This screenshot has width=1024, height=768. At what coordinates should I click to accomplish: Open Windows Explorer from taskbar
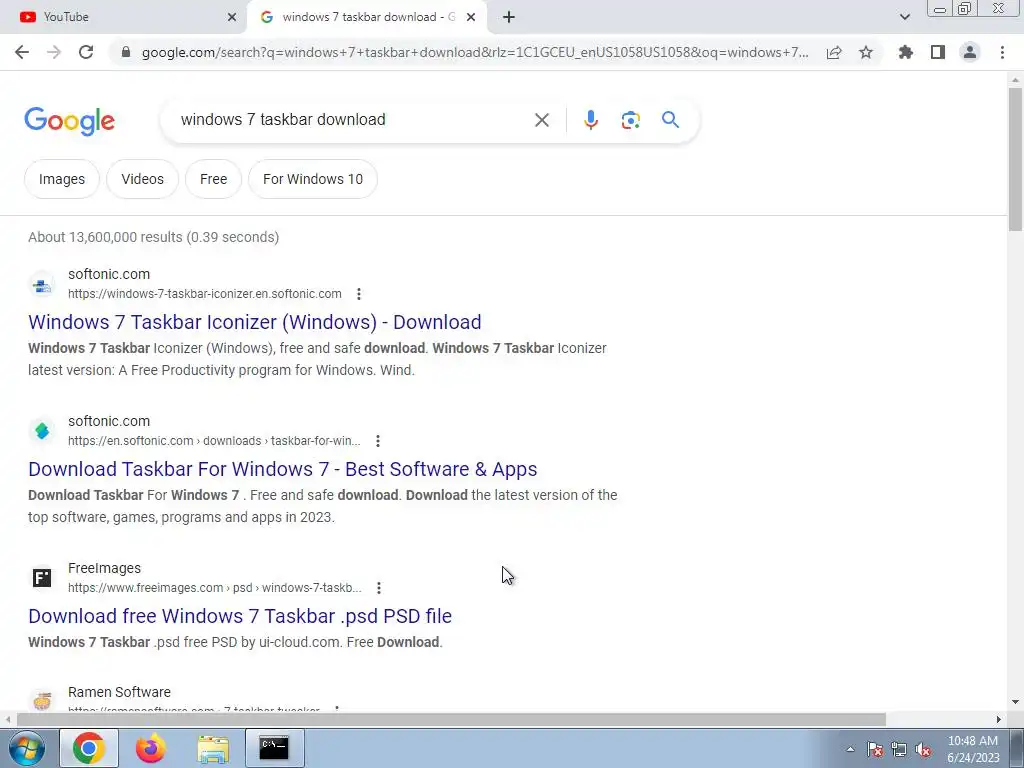pyautogui.click(x=213, y=748)
